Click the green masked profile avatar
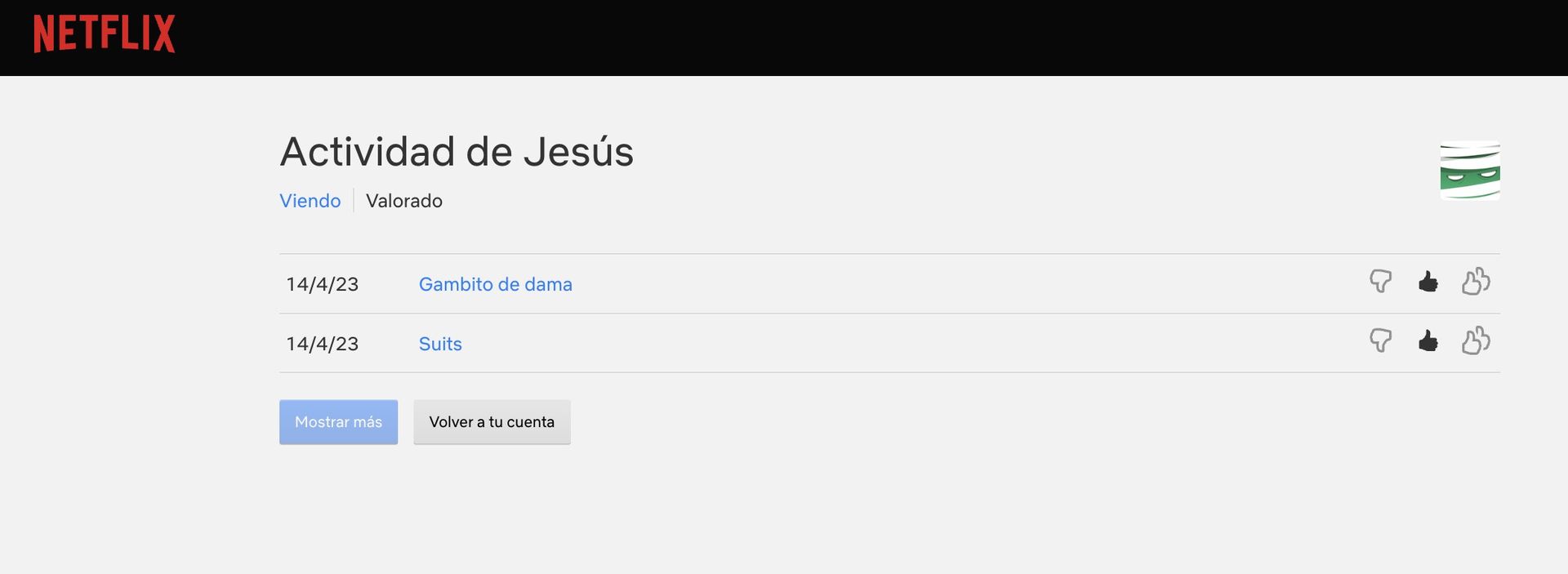 click(x=1469, y=170)
